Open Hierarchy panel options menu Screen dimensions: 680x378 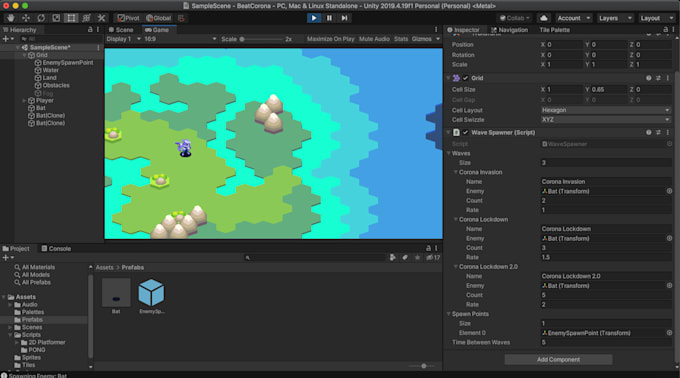pyautogui.click(x=98, y=29)
